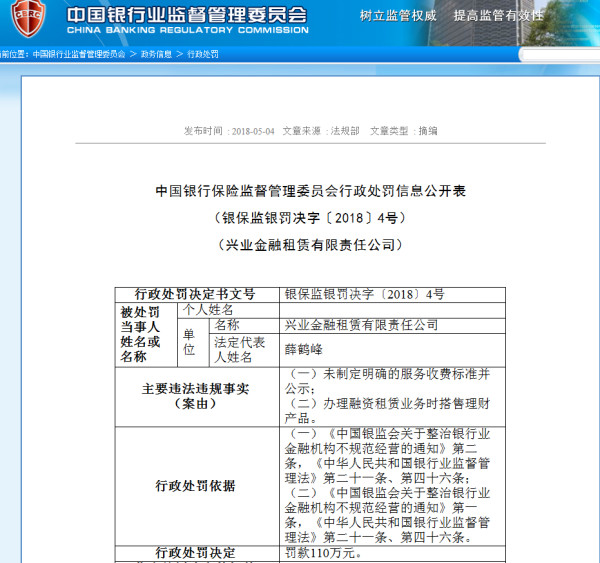This screenshot has width=600, height=563.
Task: Click basis item (一) citing 通知 第二条
Action: pyautogui.click(x=387, y=456)
